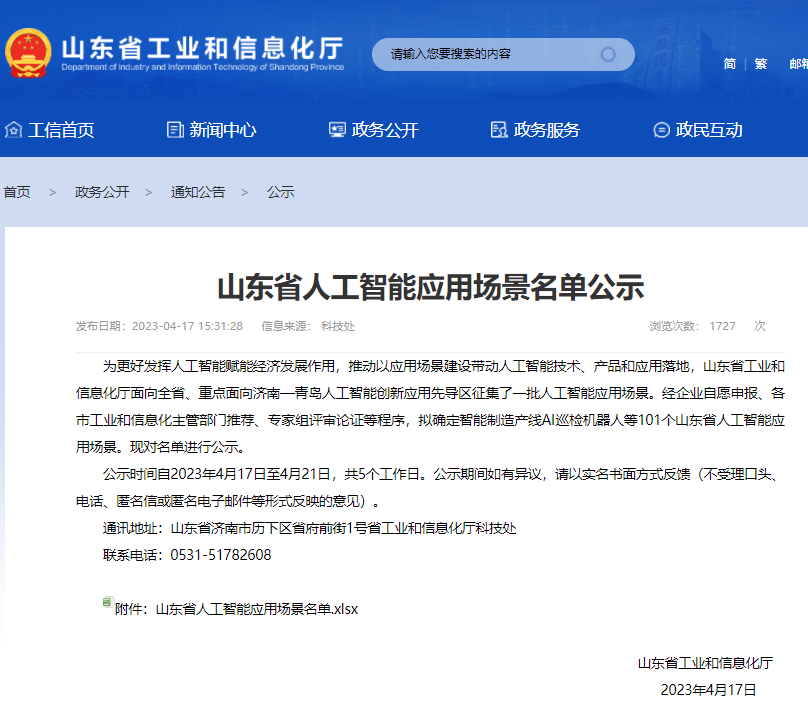Click the magnifier search icon

coord(608,54)
